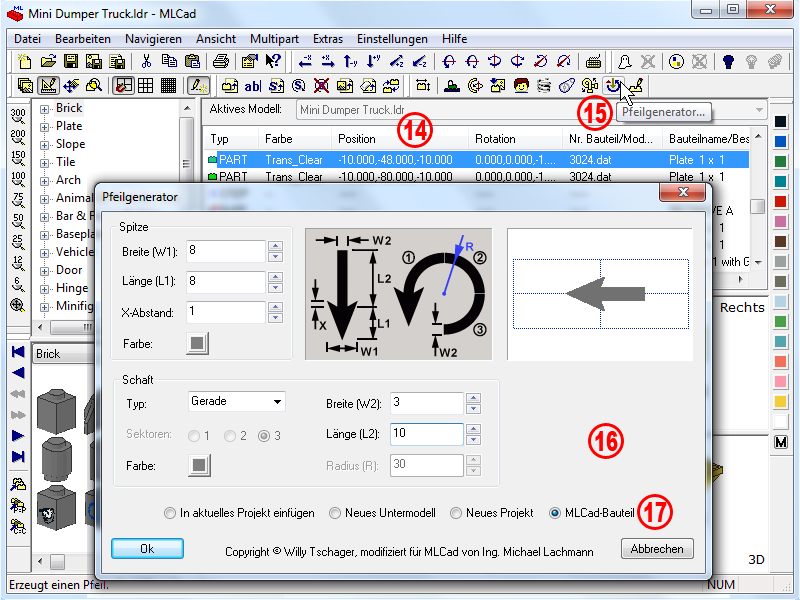The height and width of the screenshot is (600, 800).
Task: Open the Einstellungen menu
Action: 392,39
